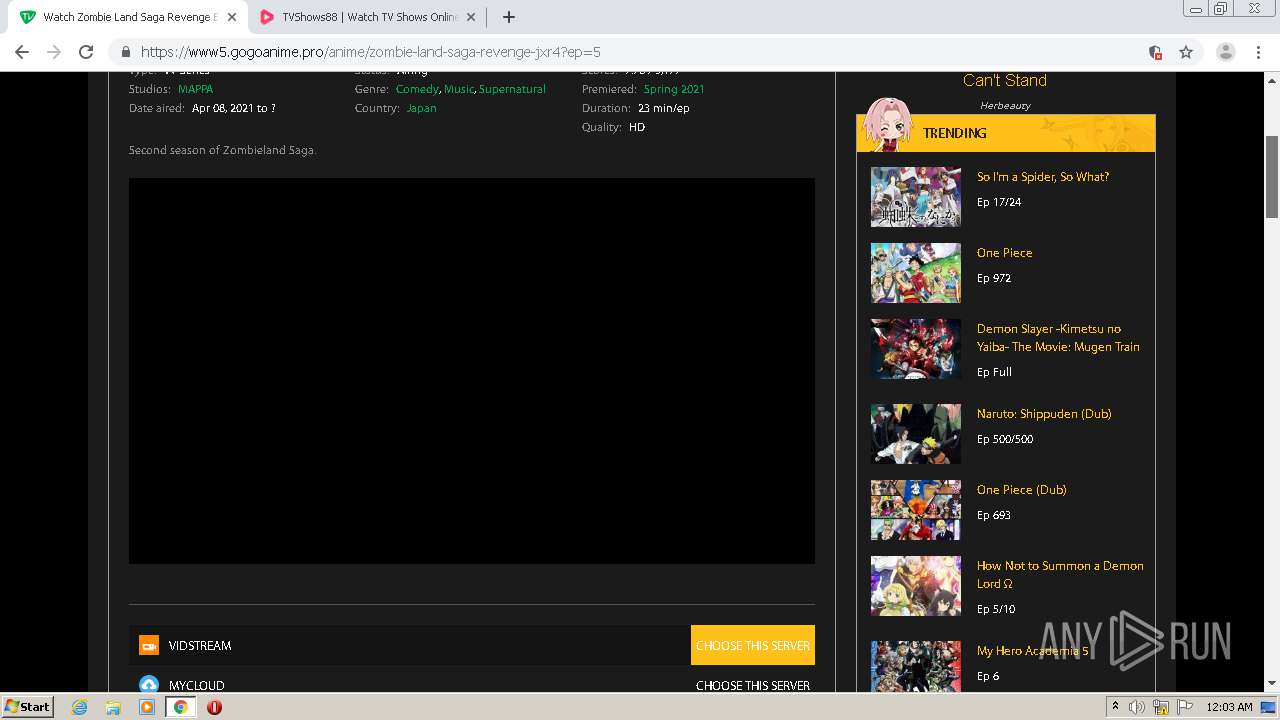The image size is (1280, 720).
Task: Open the Comedy genre link
Action: 417,89
